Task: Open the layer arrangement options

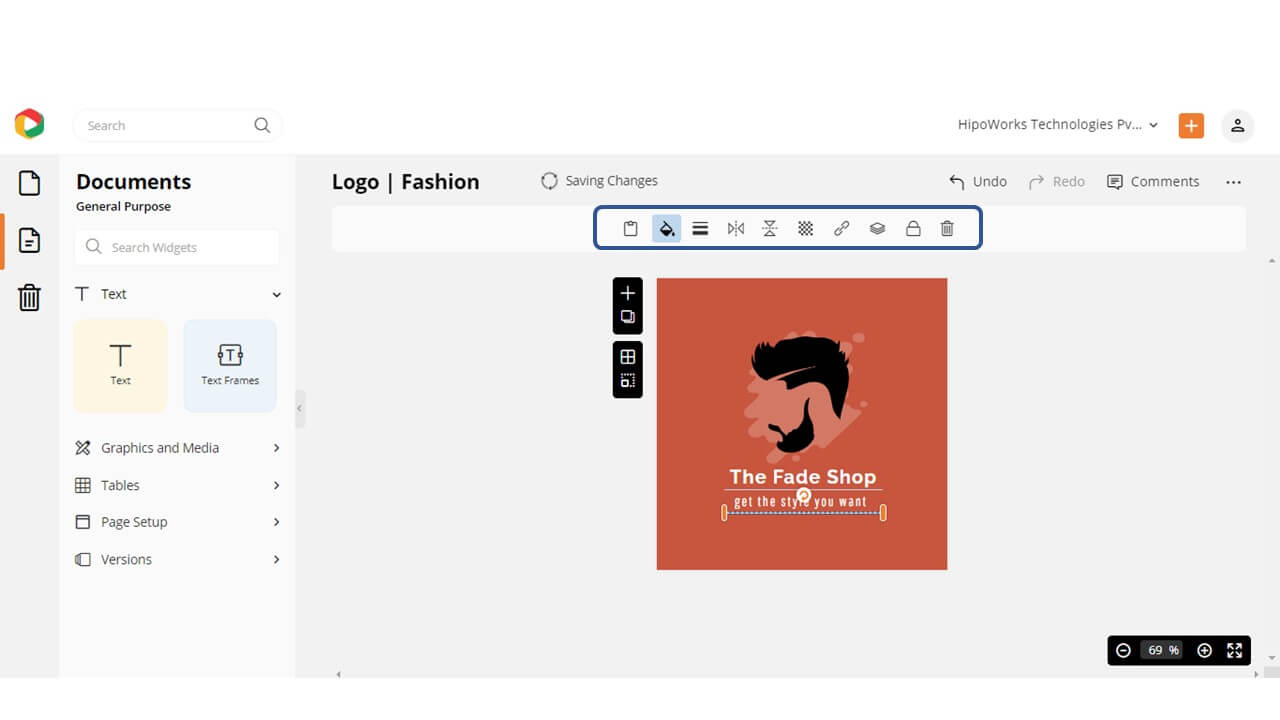Action: (x=877, y=228)
